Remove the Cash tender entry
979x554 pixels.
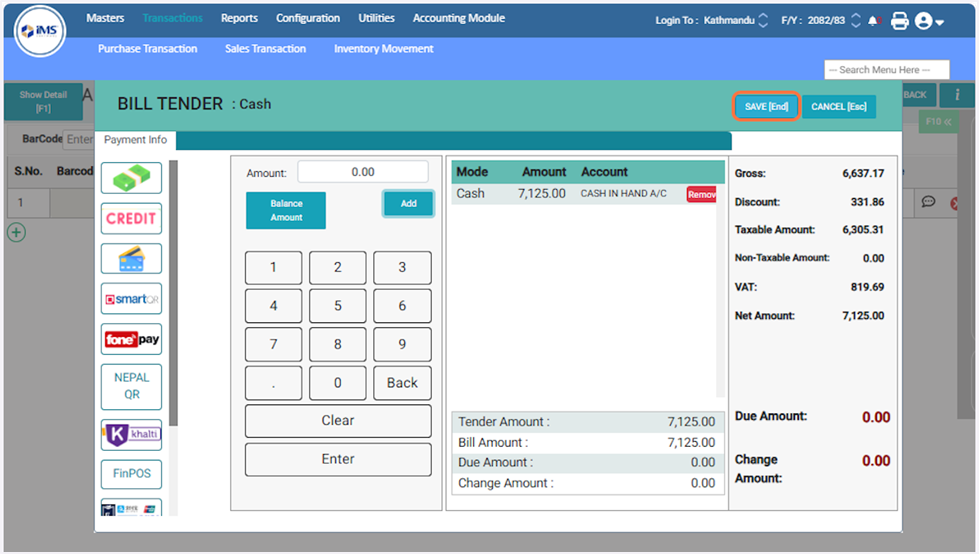pos(702,195)
